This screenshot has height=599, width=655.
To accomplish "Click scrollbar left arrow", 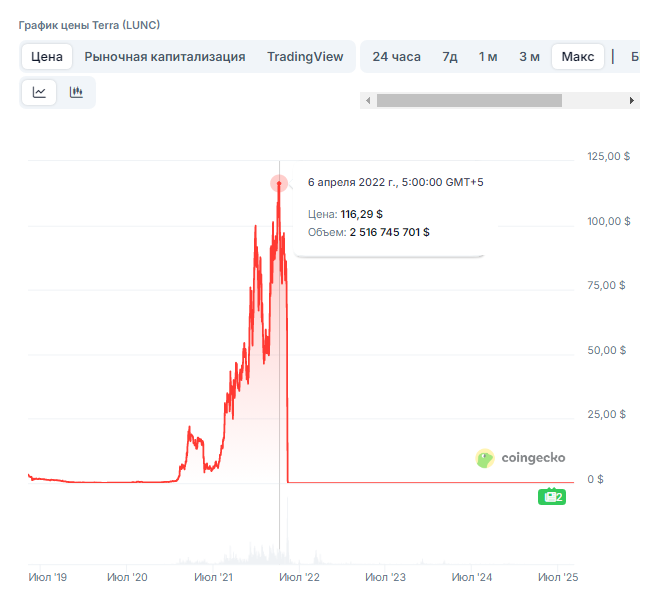I will coord(368,101).
